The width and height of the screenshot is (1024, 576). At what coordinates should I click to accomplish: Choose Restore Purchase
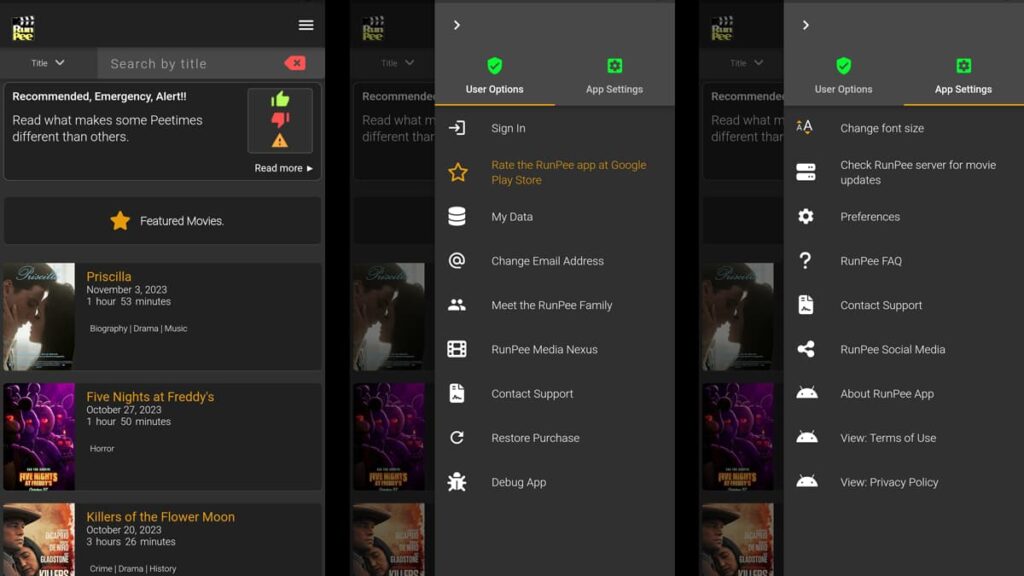click(x=535, y=438)
